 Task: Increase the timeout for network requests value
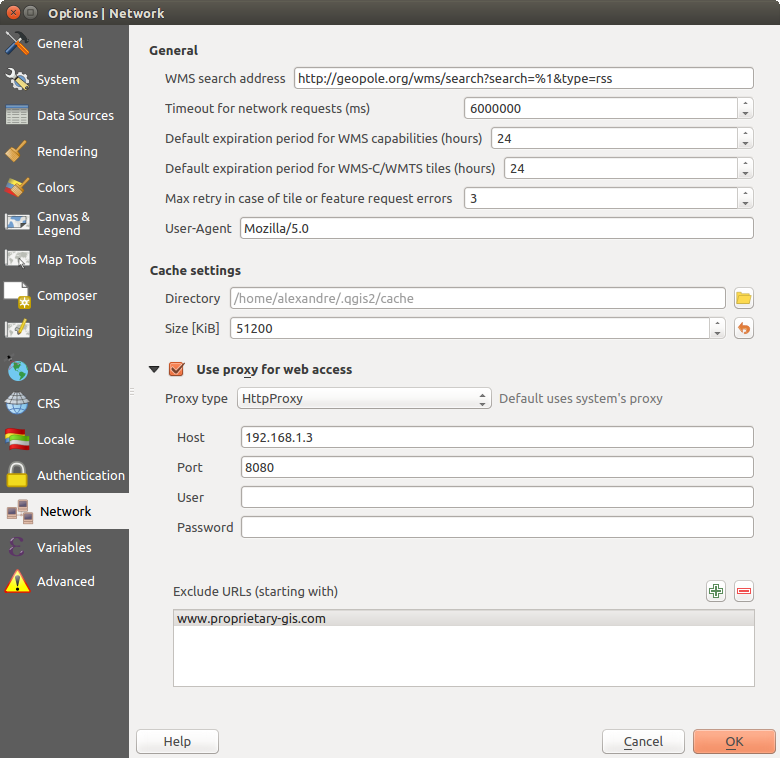[746, 103]
